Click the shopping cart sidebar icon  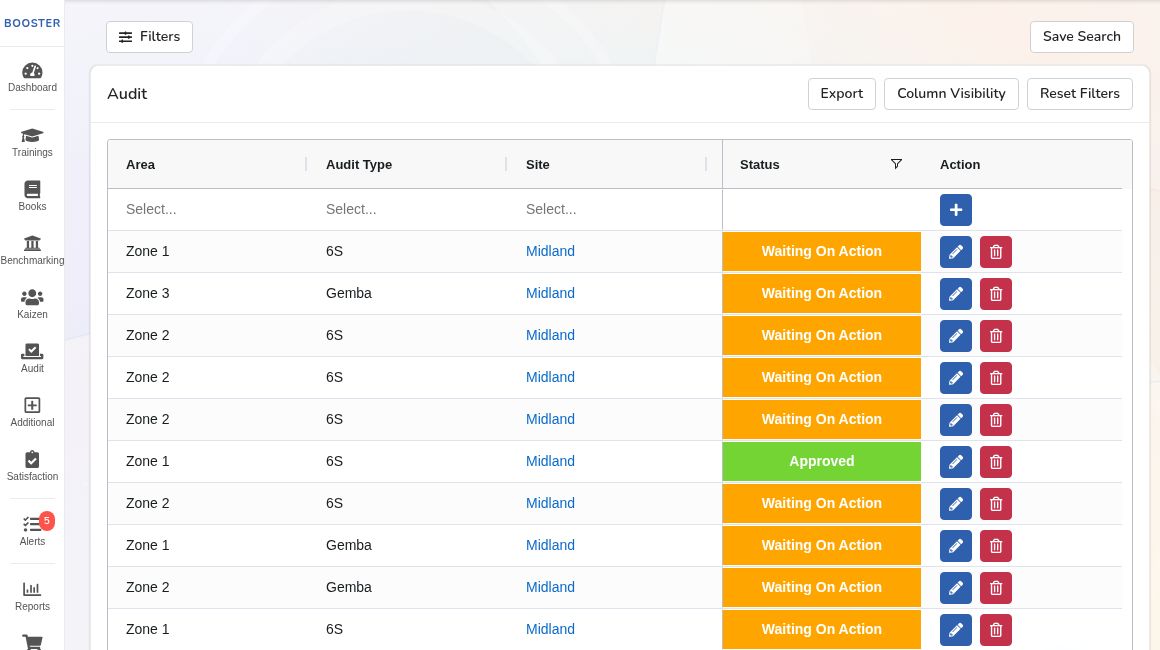tap(32, 642)
